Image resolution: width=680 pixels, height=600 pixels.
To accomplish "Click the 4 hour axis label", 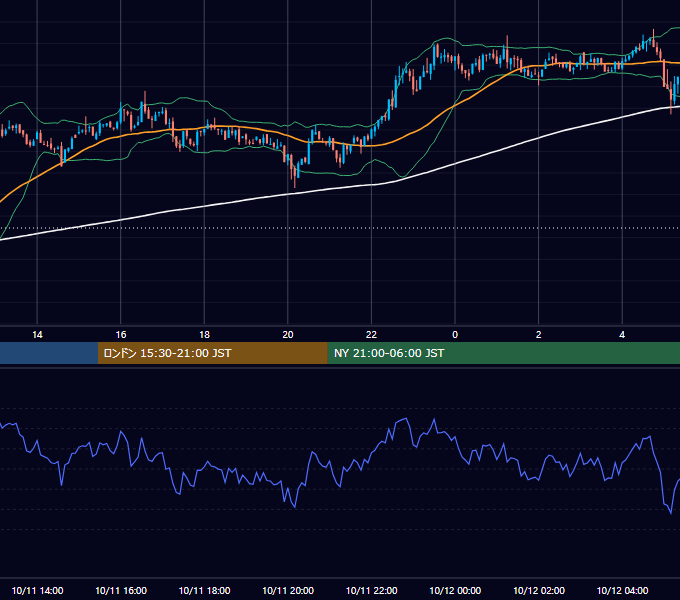I will point(622,335).
